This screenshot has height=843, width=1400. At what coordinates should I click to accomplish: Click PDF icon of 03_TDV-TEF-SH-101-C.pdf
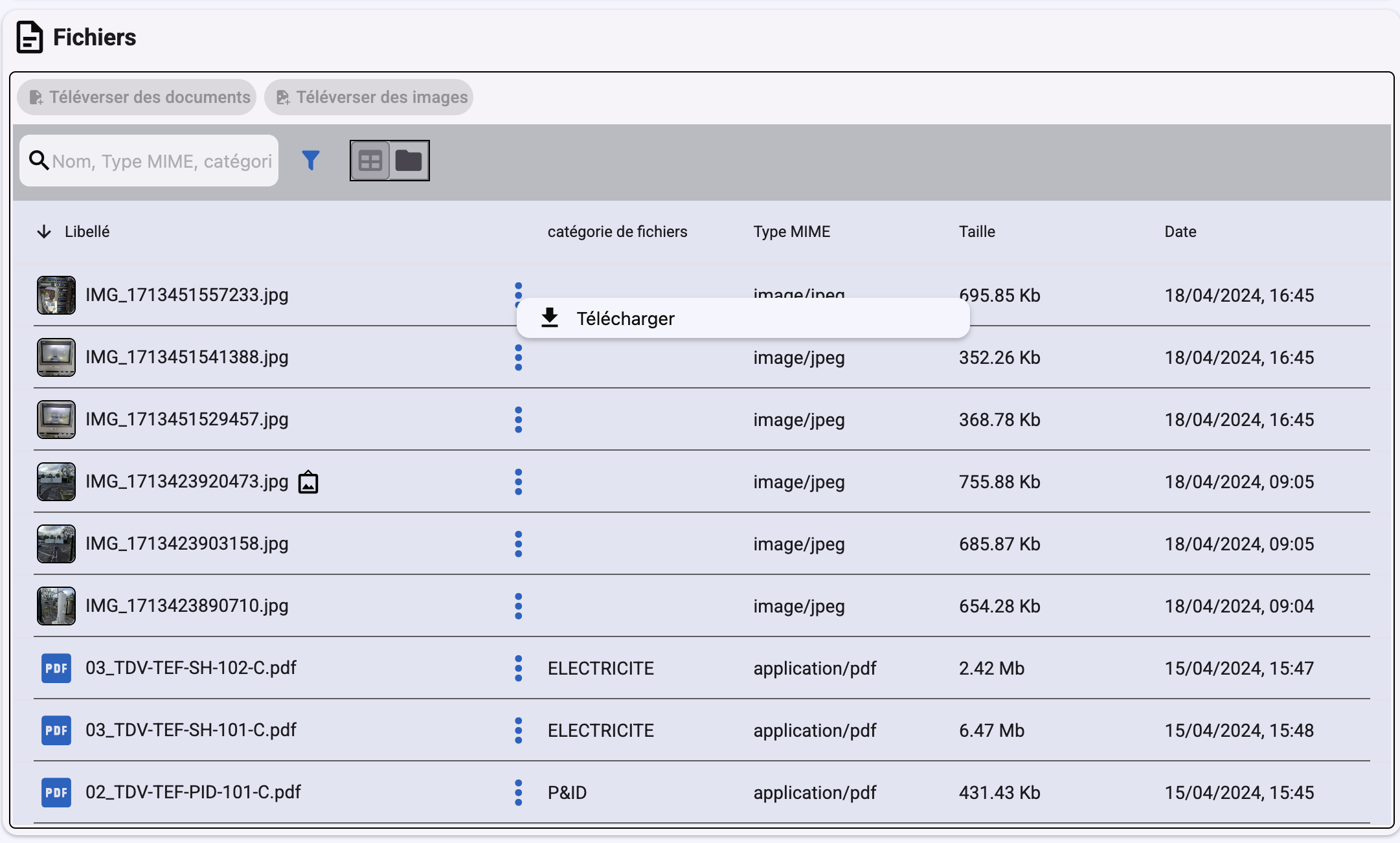(56, 730)
